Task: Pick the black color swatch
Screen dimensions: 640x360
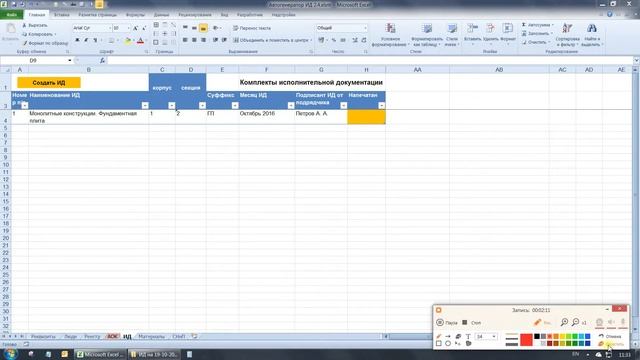Action: tap(537, 336)
